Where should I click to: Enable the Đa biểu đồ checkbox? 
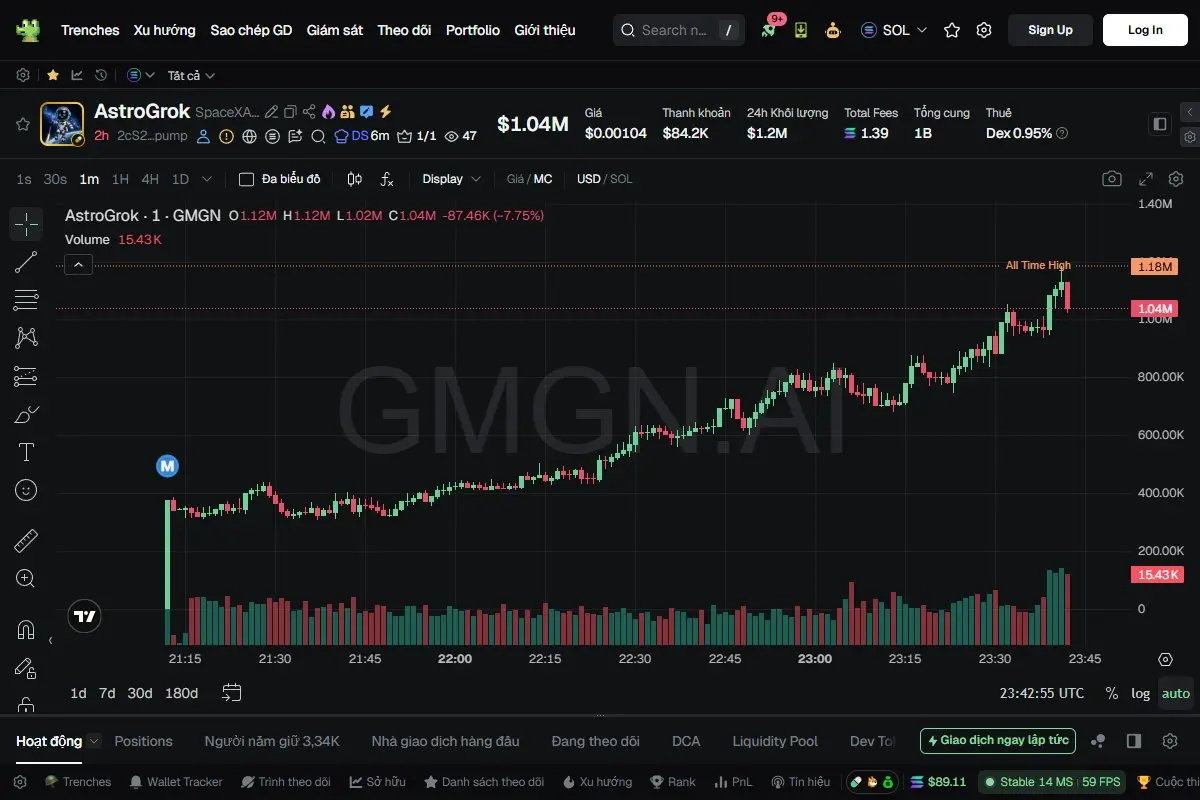246,179
